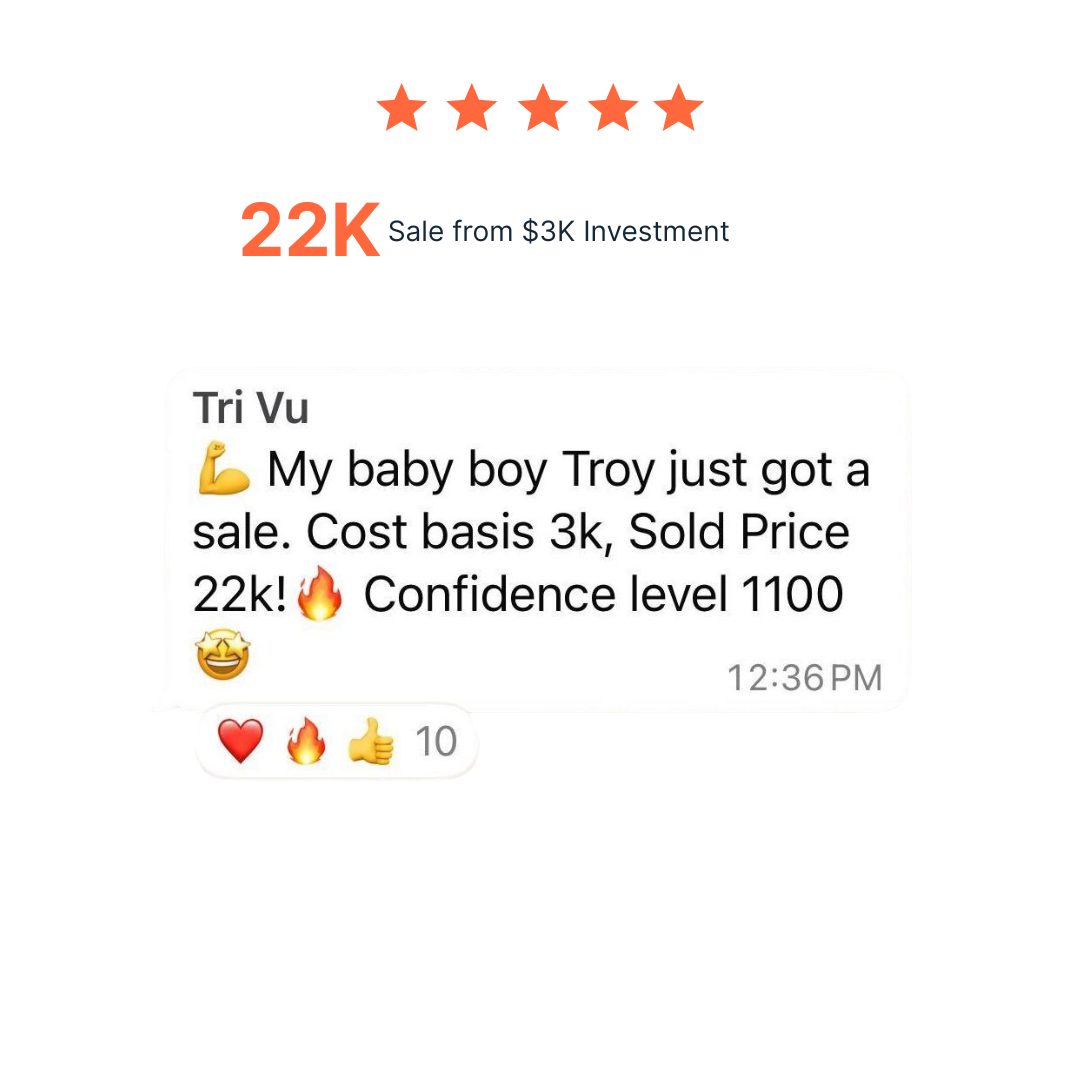Click the reaction count "10"
Image resolution: width=1080 pixels, height=1080 pixels.
435,742
